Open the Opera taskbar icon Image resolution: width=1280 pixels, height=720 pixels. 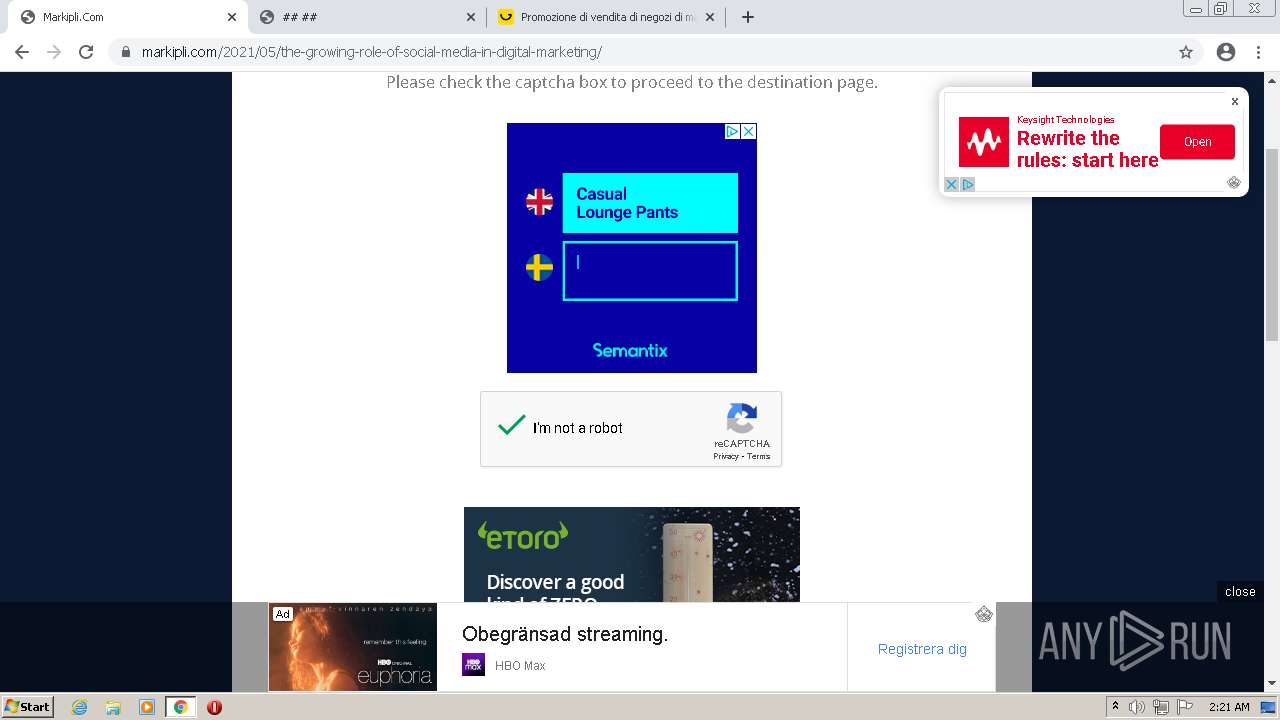click(x=214, y=707)
